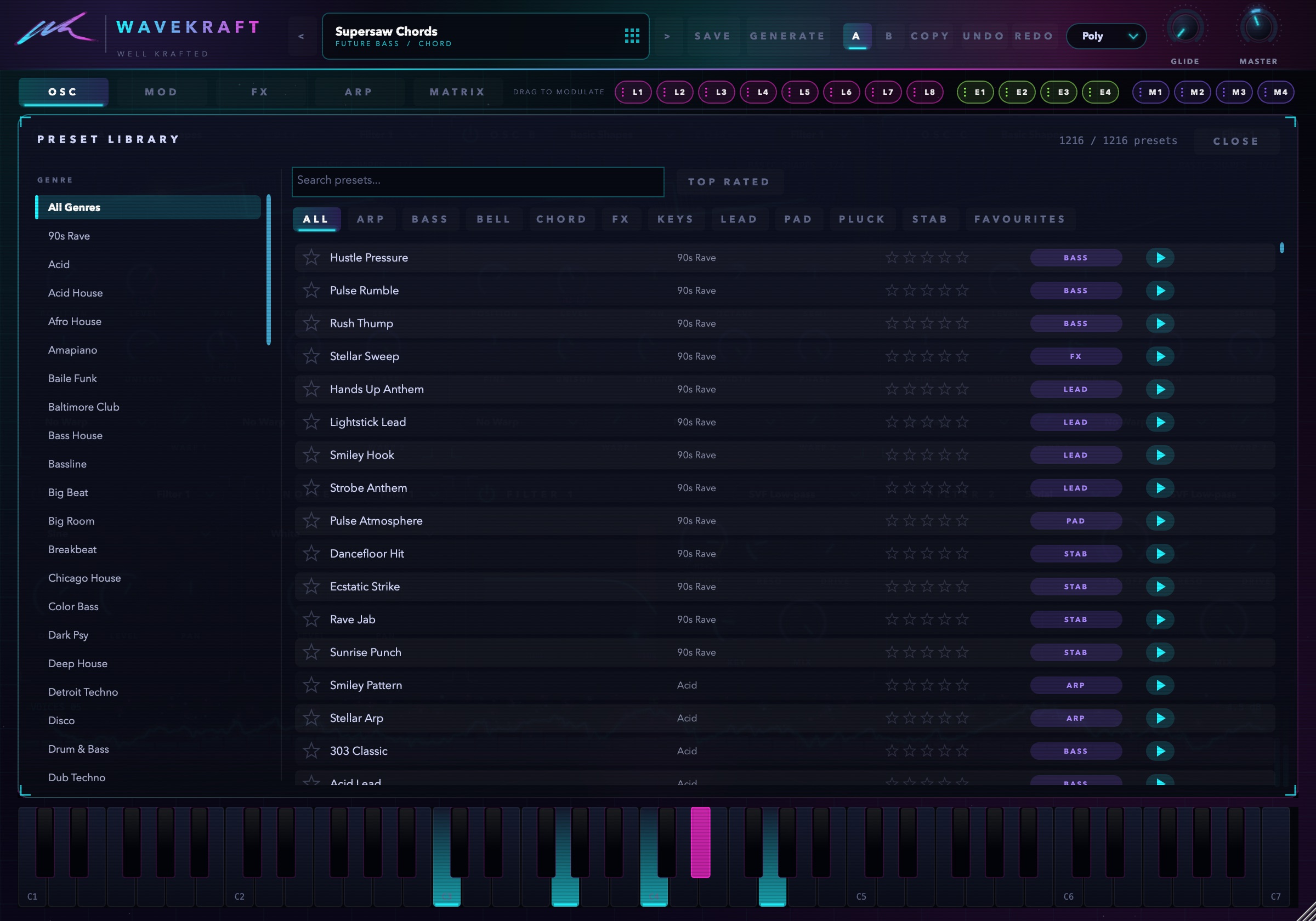Rate Stellar Sweep one star
1316x921 pixels.
[892, 356]
